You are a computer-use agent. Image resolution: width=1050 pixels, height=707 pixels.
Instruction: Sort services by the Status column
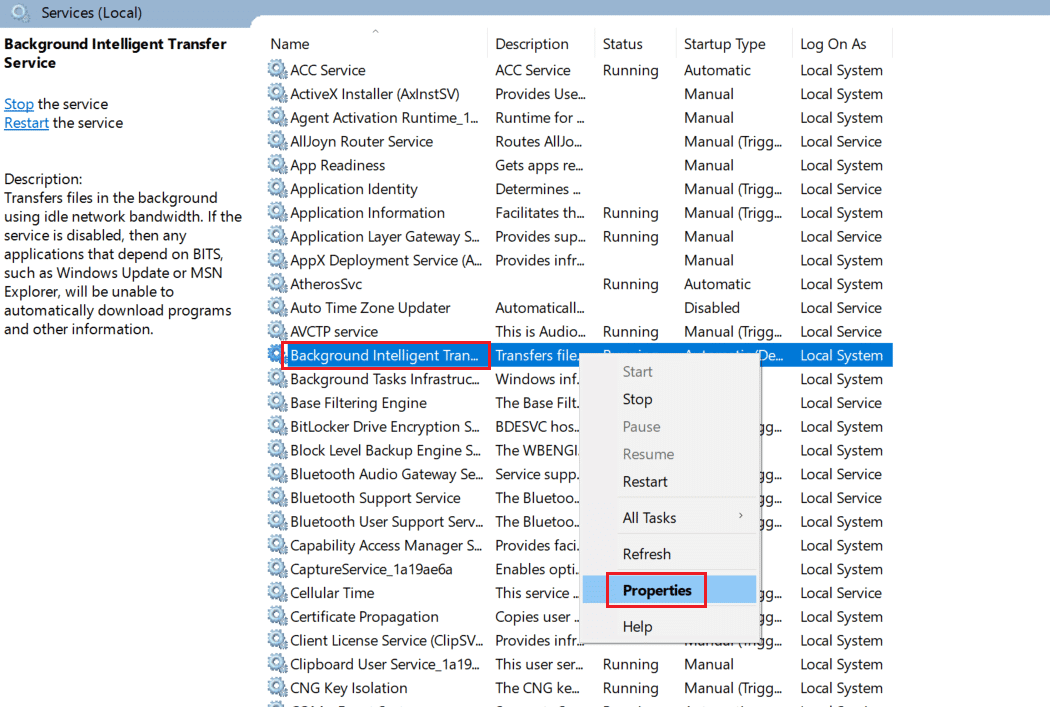tap(625, 43)
